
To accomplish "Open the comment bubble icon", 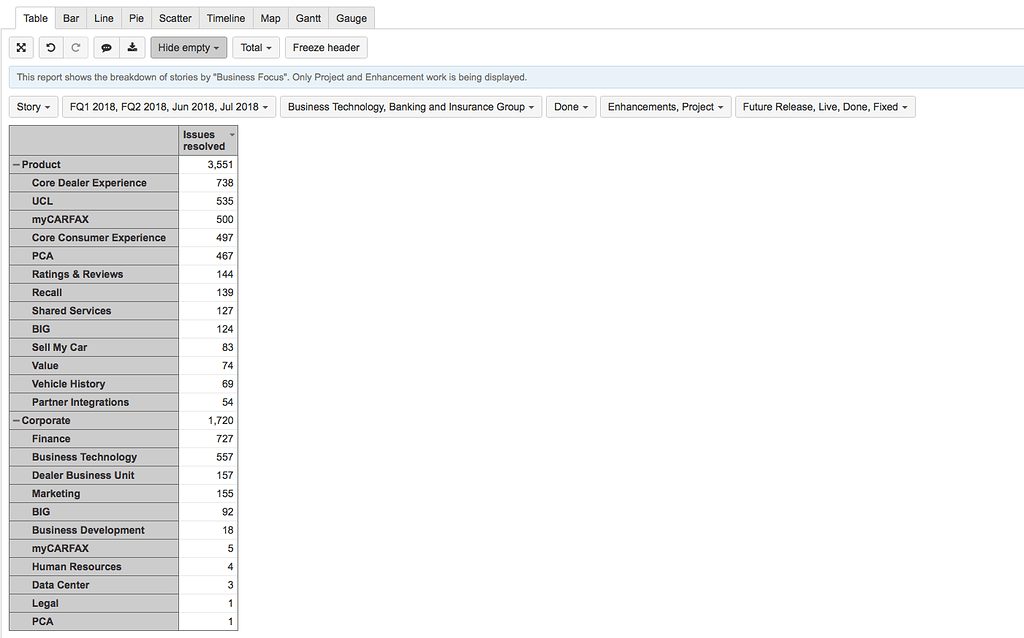I will click(x=106, y=47).
